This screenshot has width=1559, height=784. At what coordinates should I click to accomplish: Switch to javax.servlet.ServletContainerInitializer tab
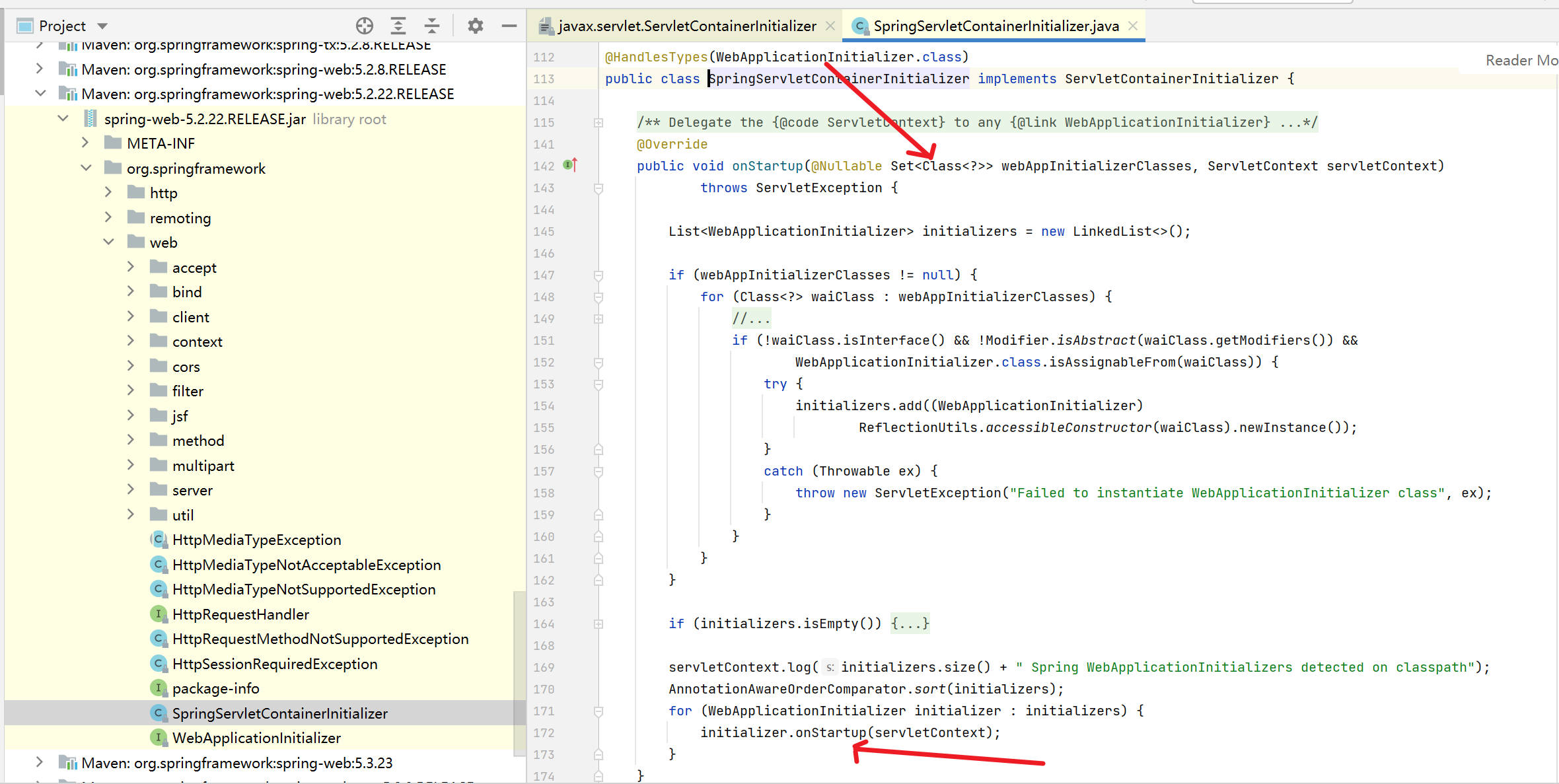pos(687,26)
